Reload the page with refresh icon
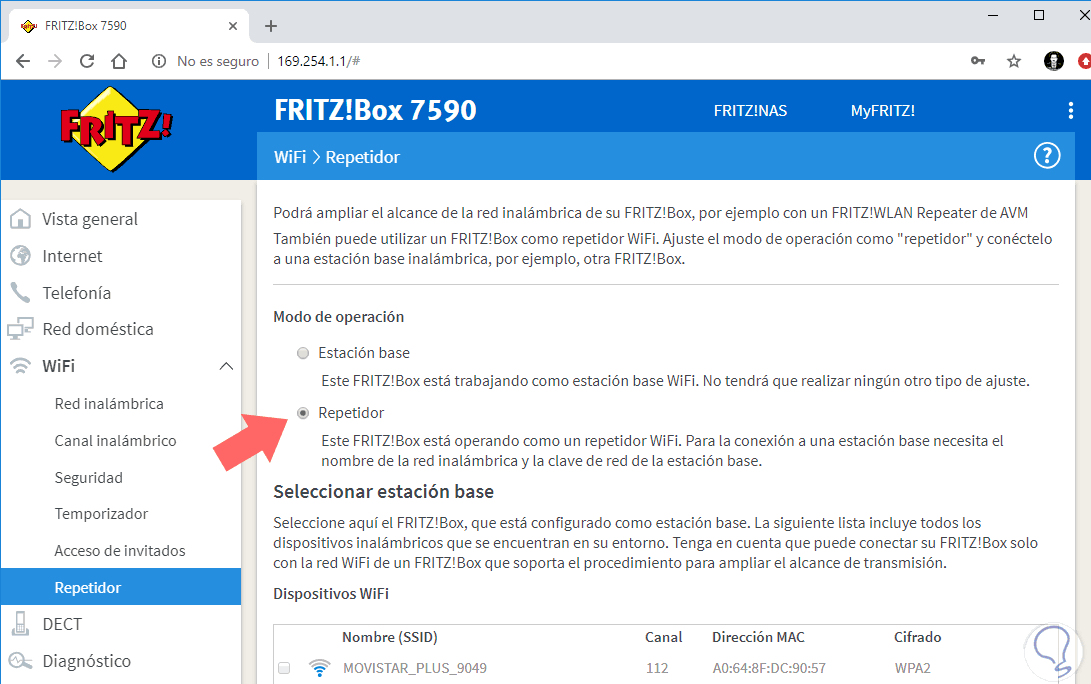The width and height of the screenshot is (1091, 684). tap(87, 61)
